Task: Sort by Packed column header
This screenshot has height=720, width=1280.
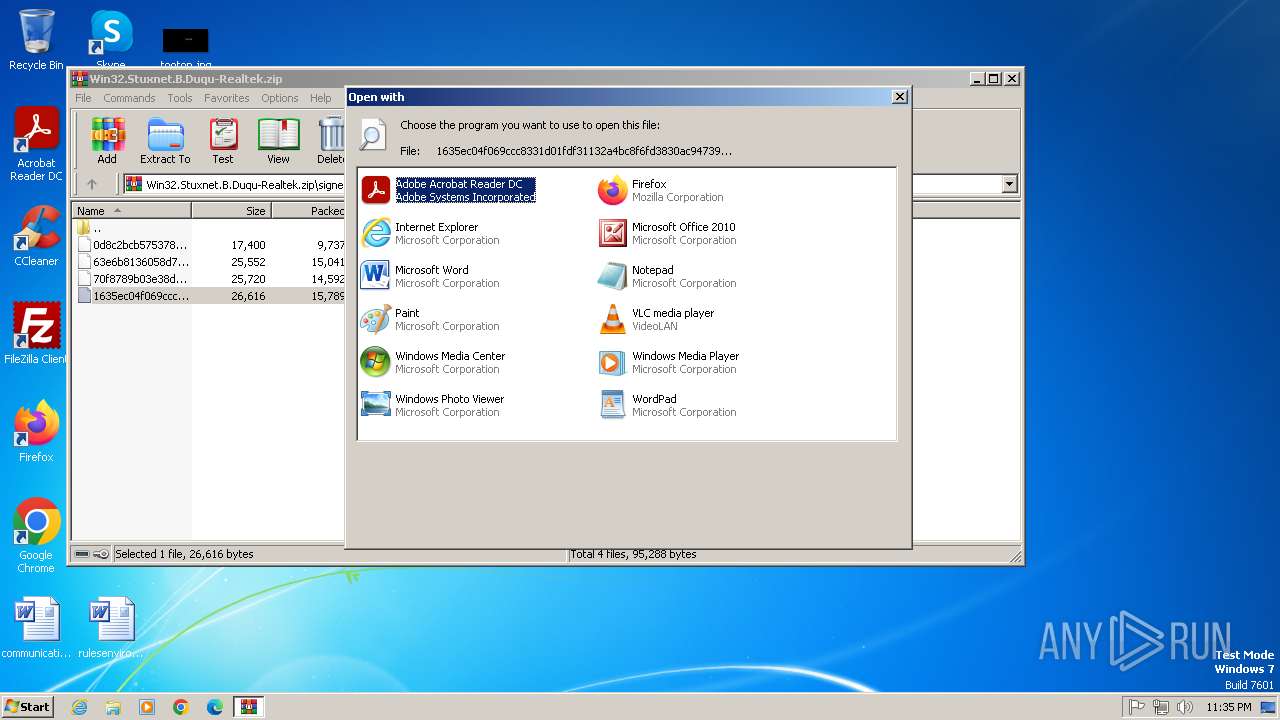Action: [x=308, y=211]
